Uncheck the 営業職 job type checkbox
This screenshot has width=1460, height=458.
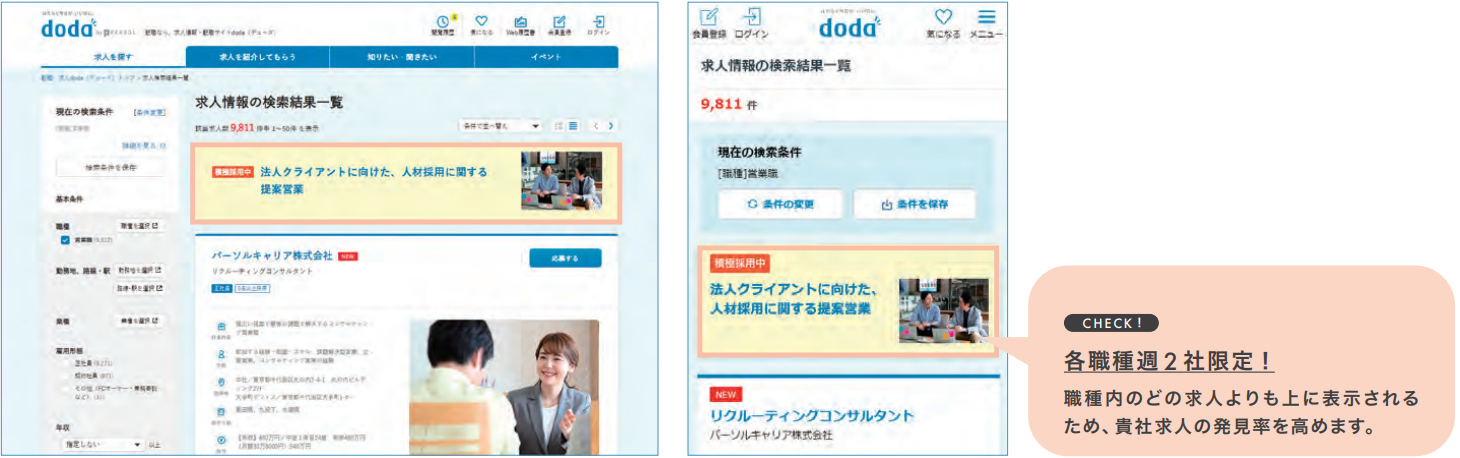point(65,240)
